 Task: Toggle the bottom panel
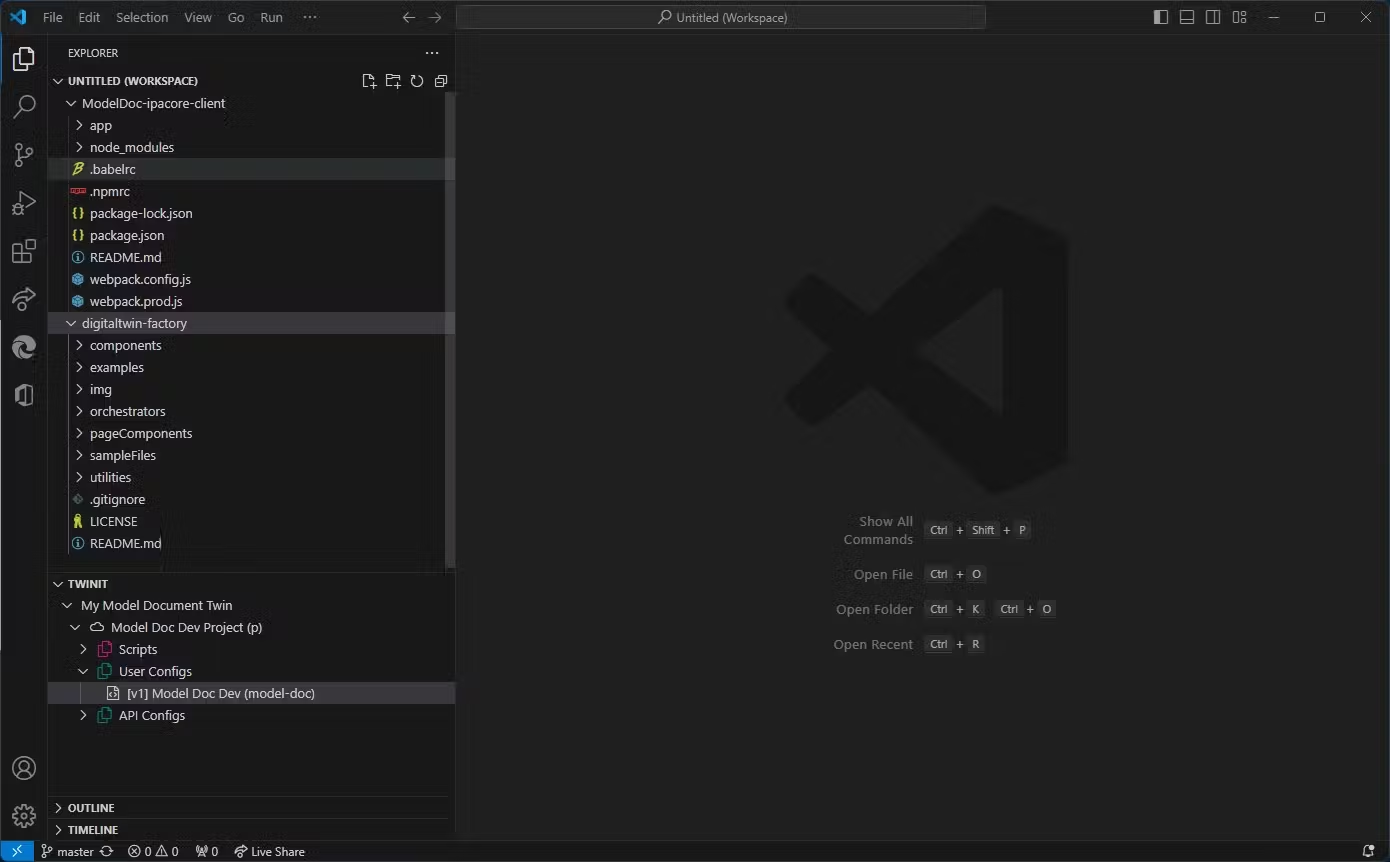point(1187,17)
